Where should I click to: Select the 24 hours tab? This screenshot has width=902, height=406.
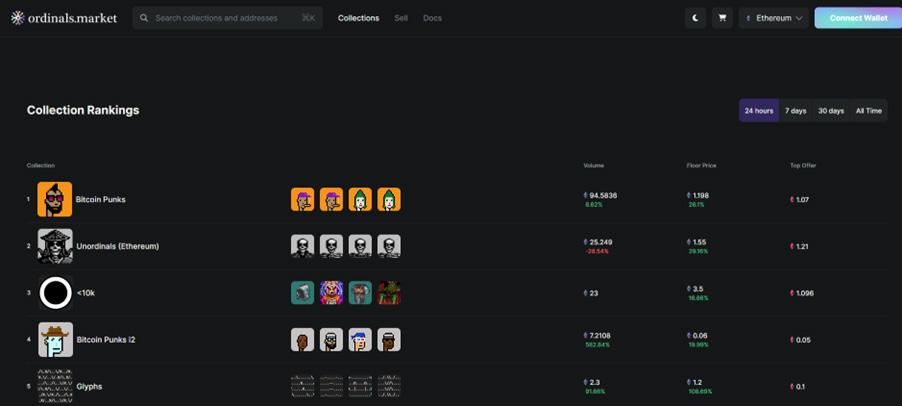(759, 110)
